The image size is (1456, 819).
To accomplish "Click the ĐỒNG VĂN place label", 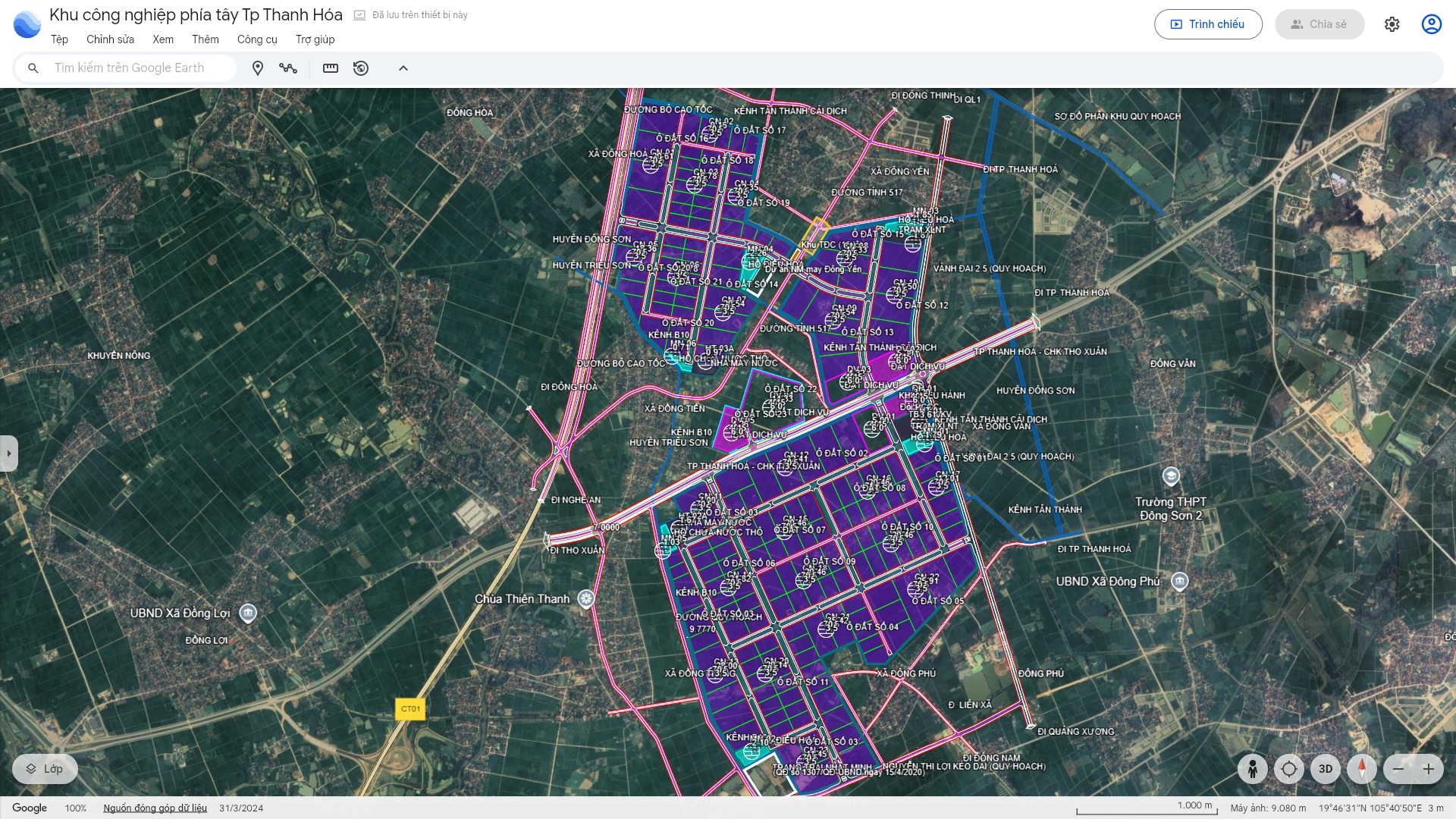I will click(1172, 364).
